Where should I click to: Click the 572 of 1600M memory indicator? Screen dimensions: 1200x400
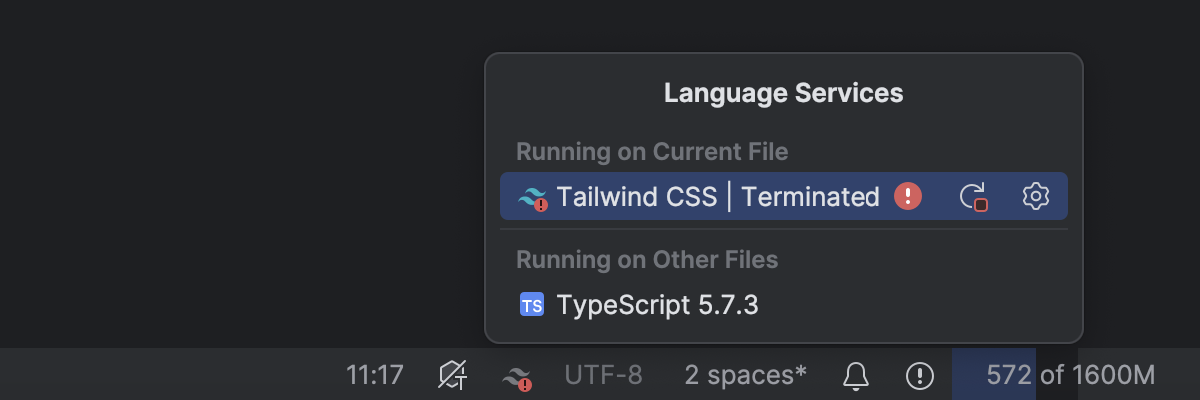point(1070,376)
